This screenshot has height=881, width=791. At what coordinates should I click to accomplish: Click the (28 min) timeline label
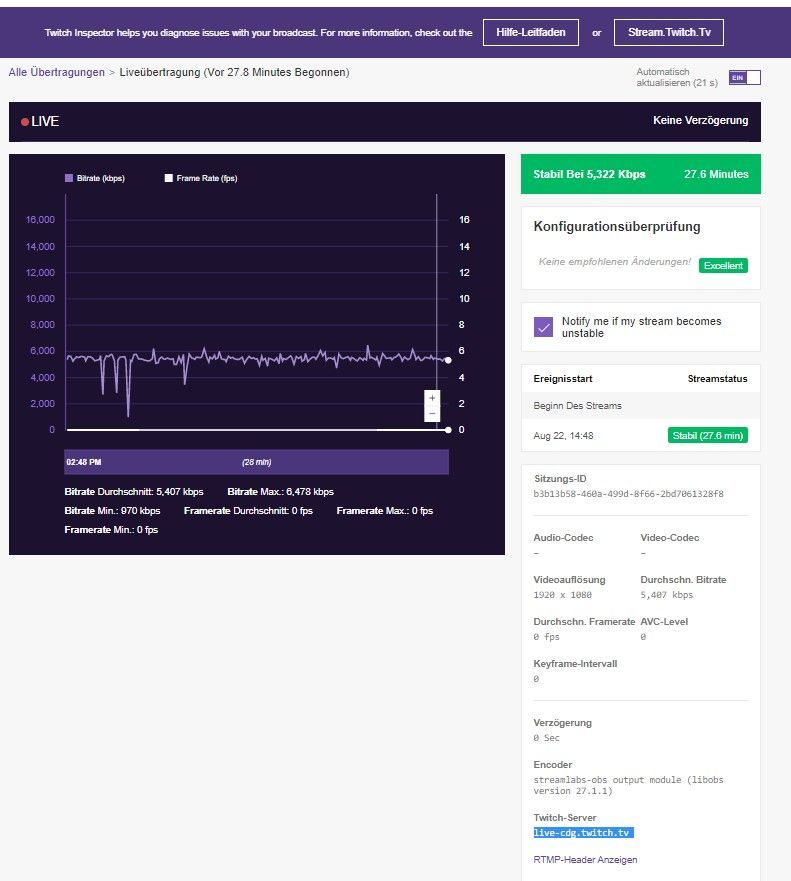[256, 462]
